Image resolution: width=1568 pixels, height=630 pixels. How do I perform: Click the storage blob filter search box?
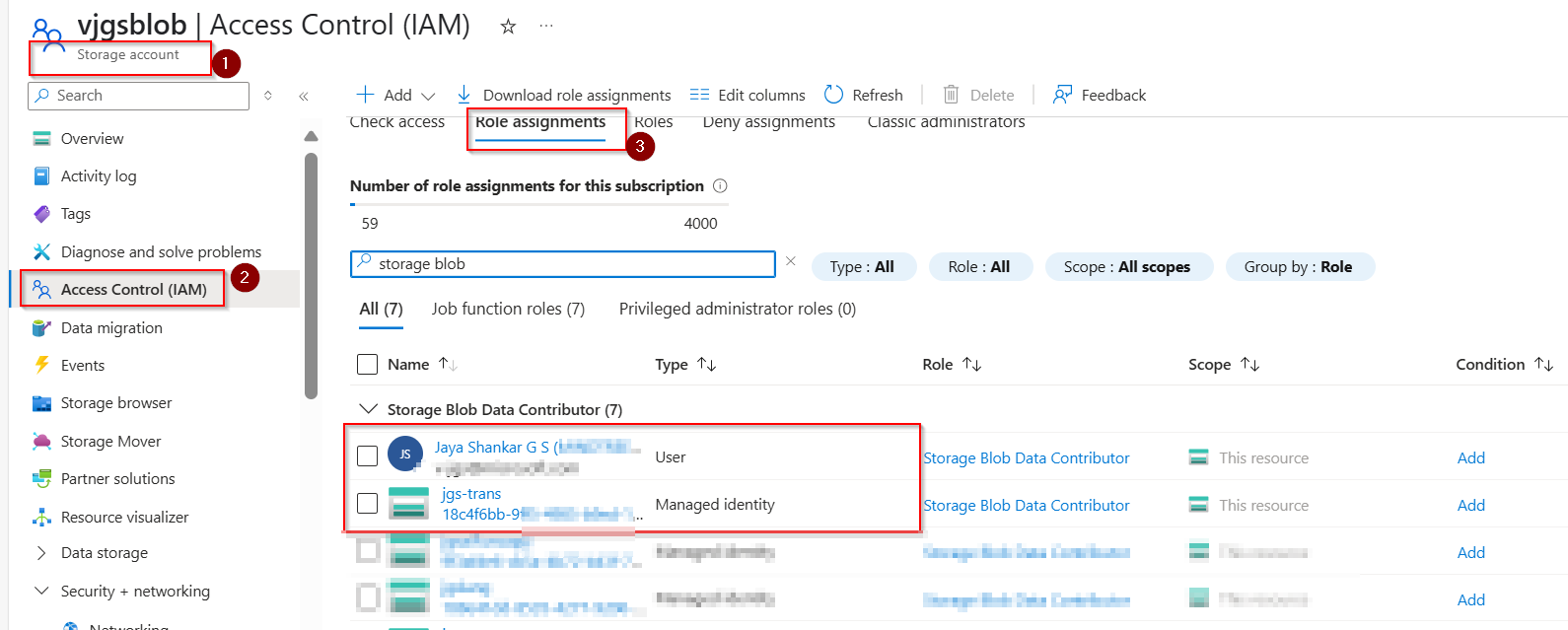[563, 264]
